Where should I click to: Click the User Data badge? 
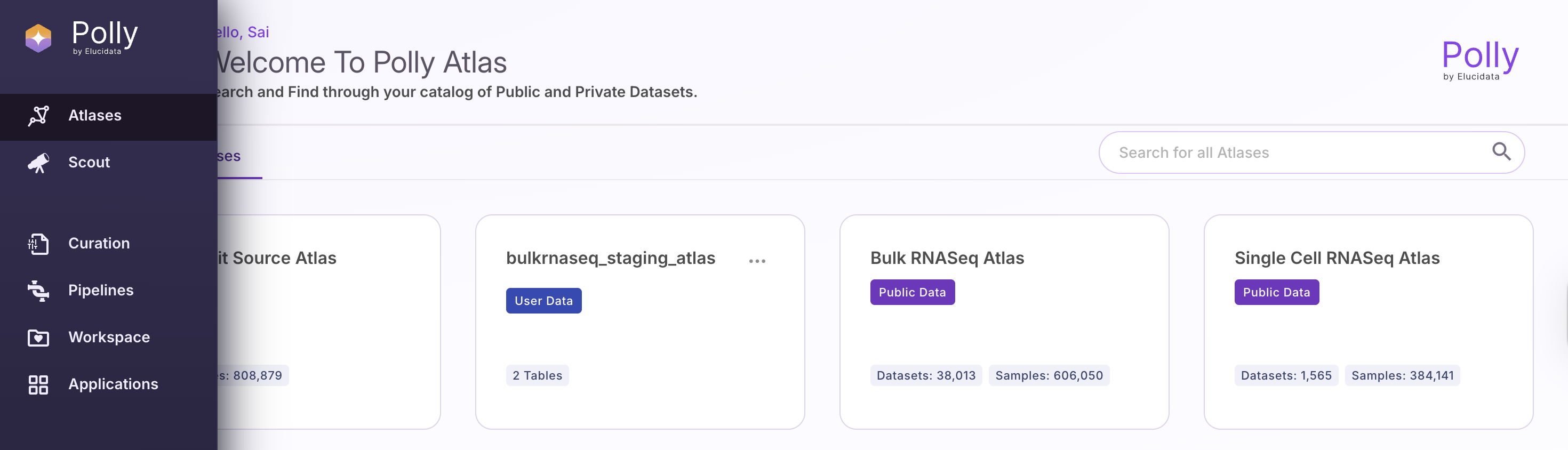click(543, 301)
